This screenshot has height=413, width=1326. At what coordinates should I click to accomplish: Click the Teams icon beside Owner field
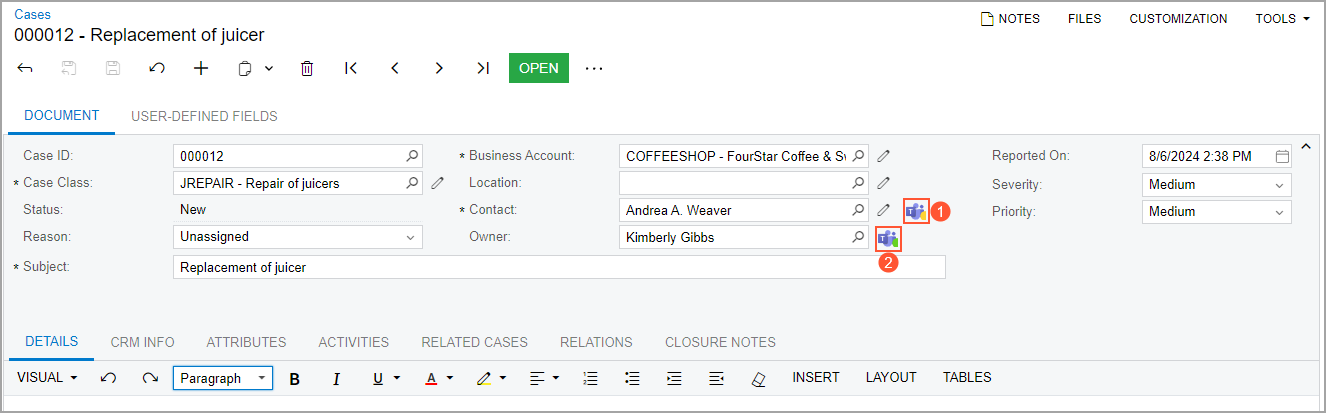(x=887, y=238)
